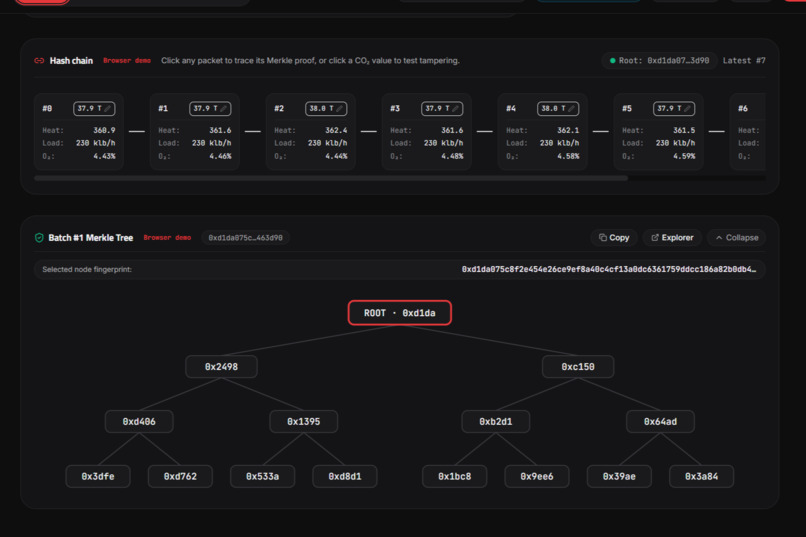
Task: Click O2 value 4.46% in packet #1
Action: 221,156
